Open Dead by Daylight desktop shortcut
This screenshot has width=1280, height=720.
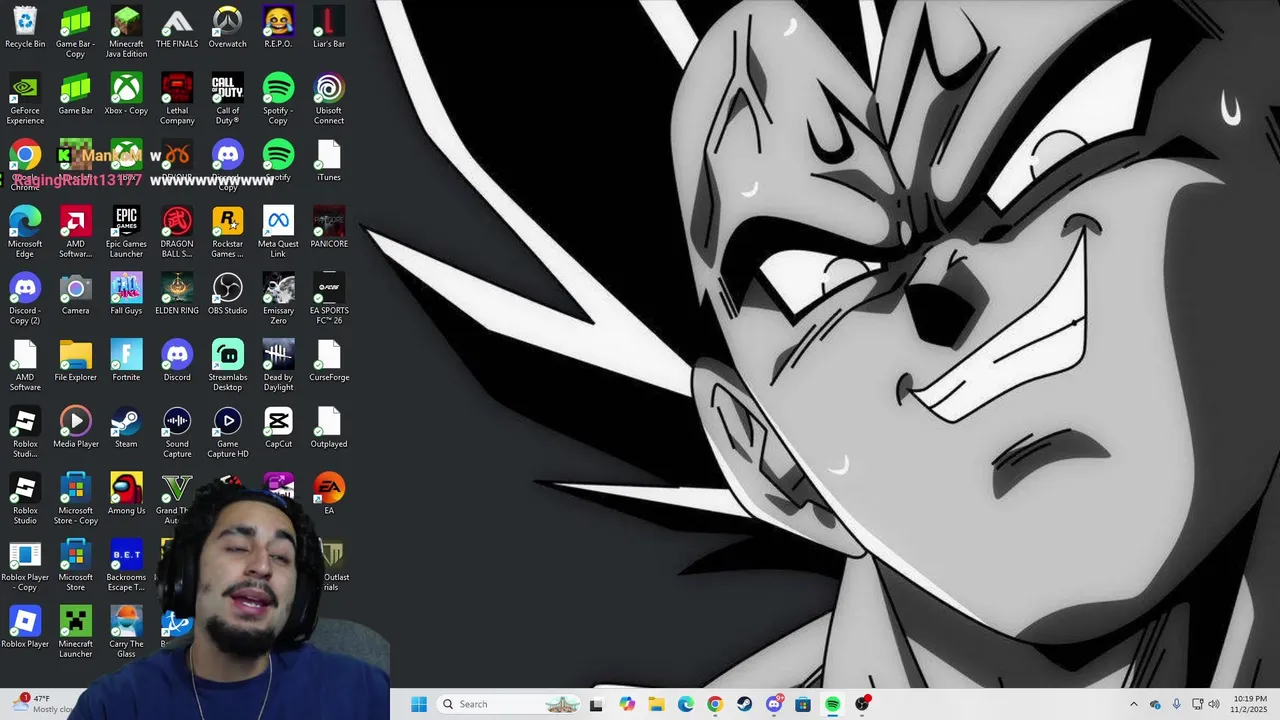click(278, 366)
